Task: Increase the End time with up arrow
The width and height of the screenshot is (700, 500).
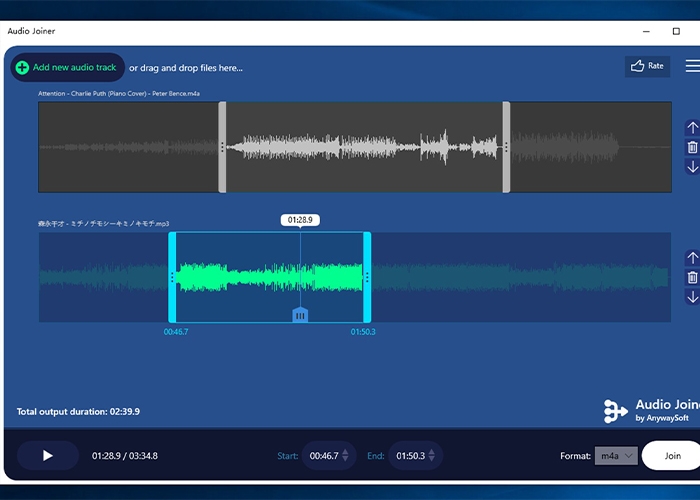Action: pyautogui.click(x=432, y=451)
